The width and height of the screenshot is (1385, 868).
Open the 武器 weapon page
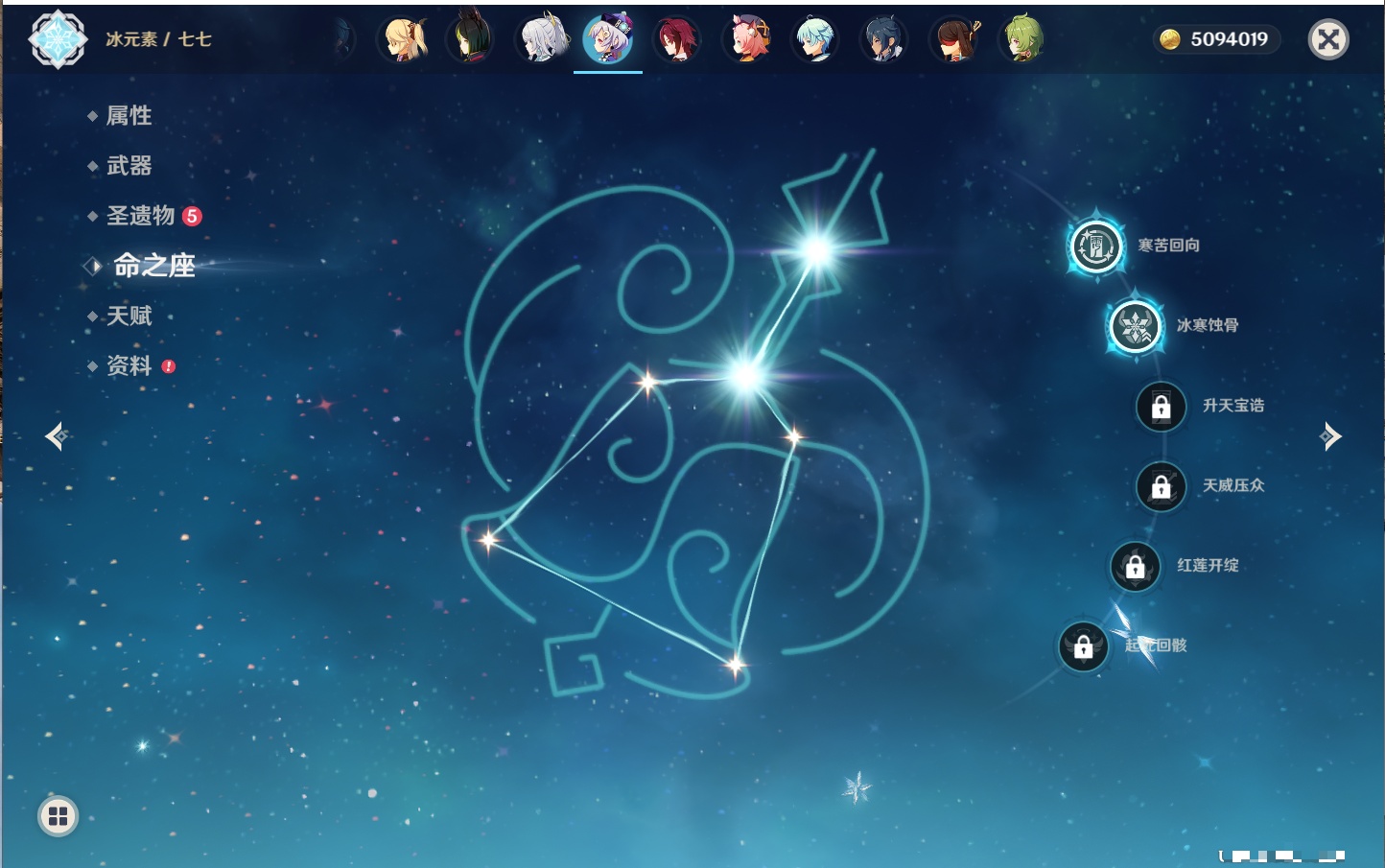pos(129,166)
